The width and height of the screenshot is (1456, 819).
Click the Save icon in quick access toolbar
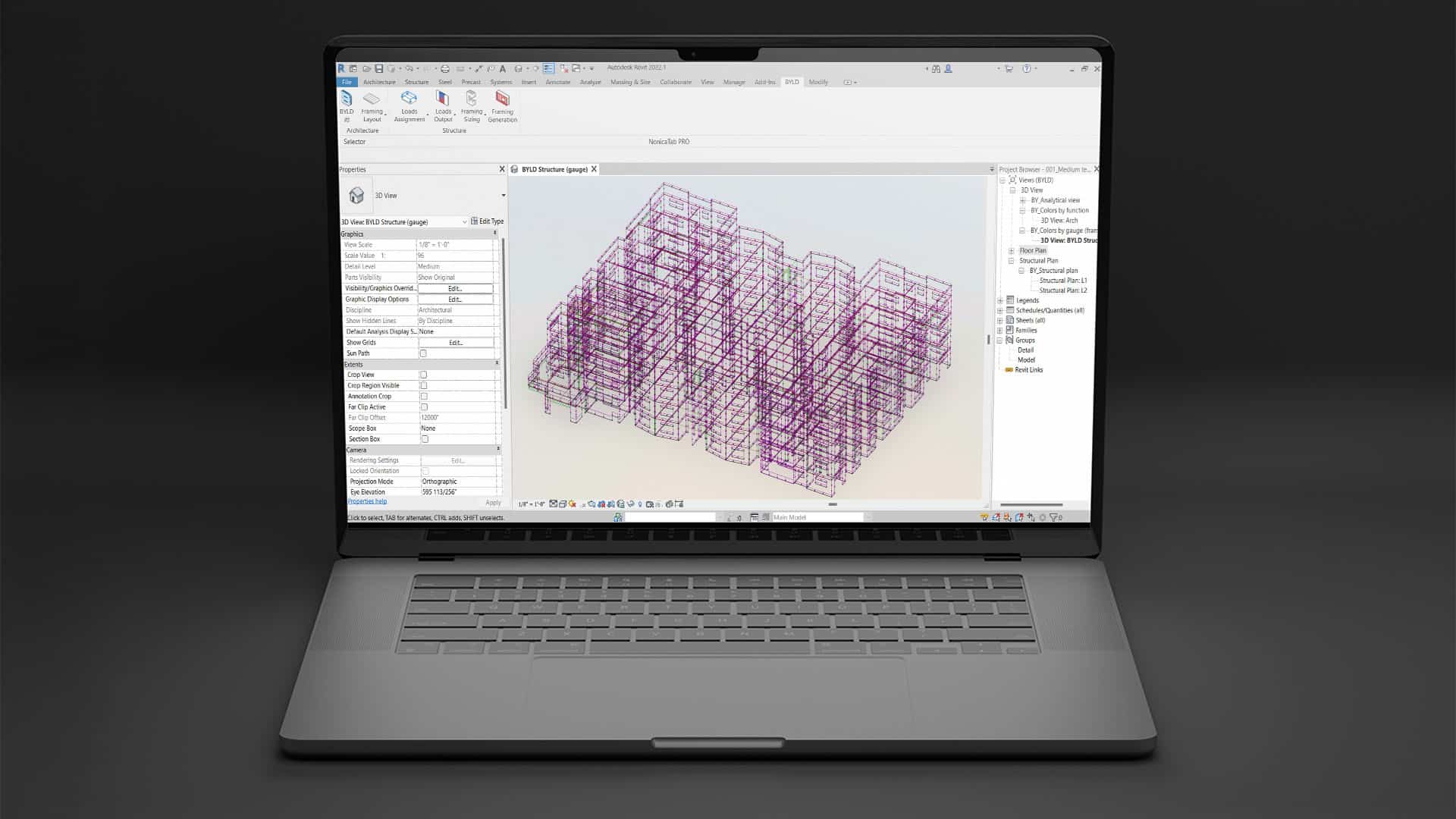(379, 68)
